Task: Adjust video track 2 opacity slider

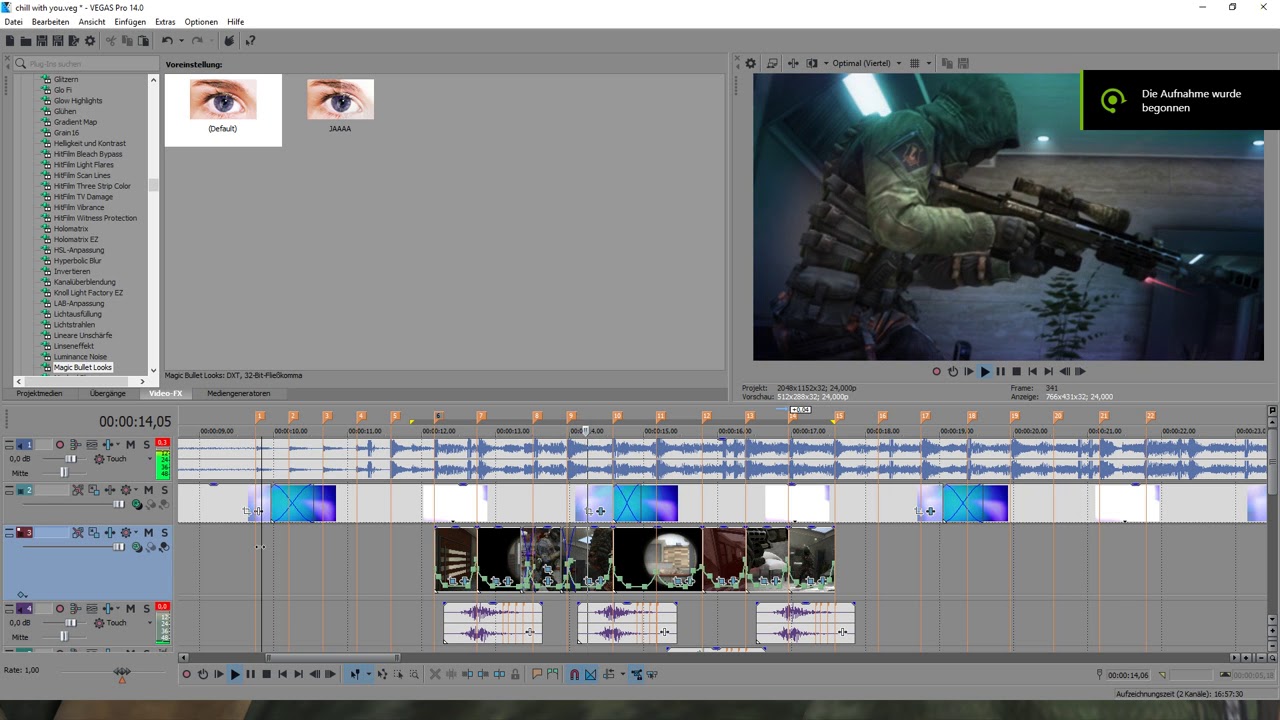Action: point(118,504)
